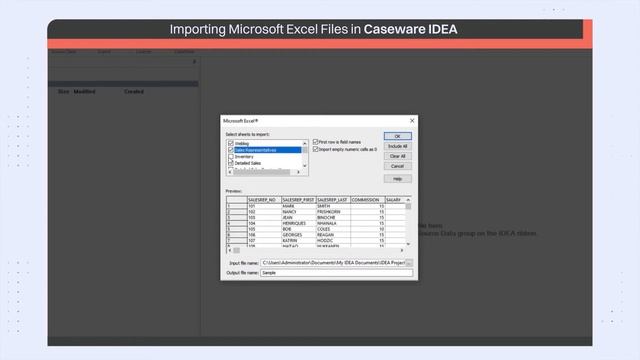Cancel the Microsoft Excel import dialog

[x=398, y=166]
